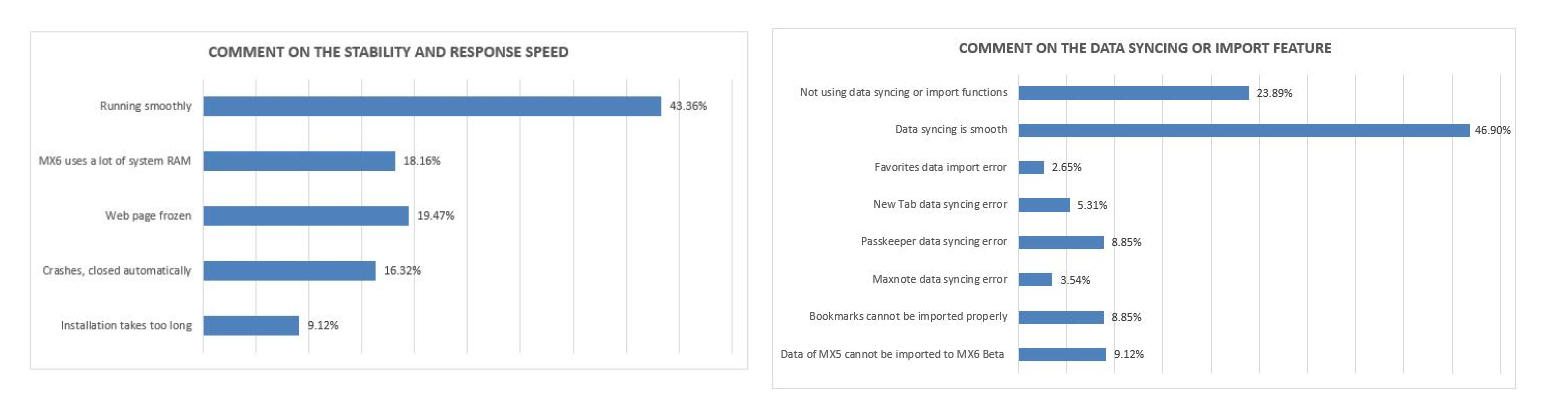
Task: Select the Web page frozen bar
Action: point(306,216)
